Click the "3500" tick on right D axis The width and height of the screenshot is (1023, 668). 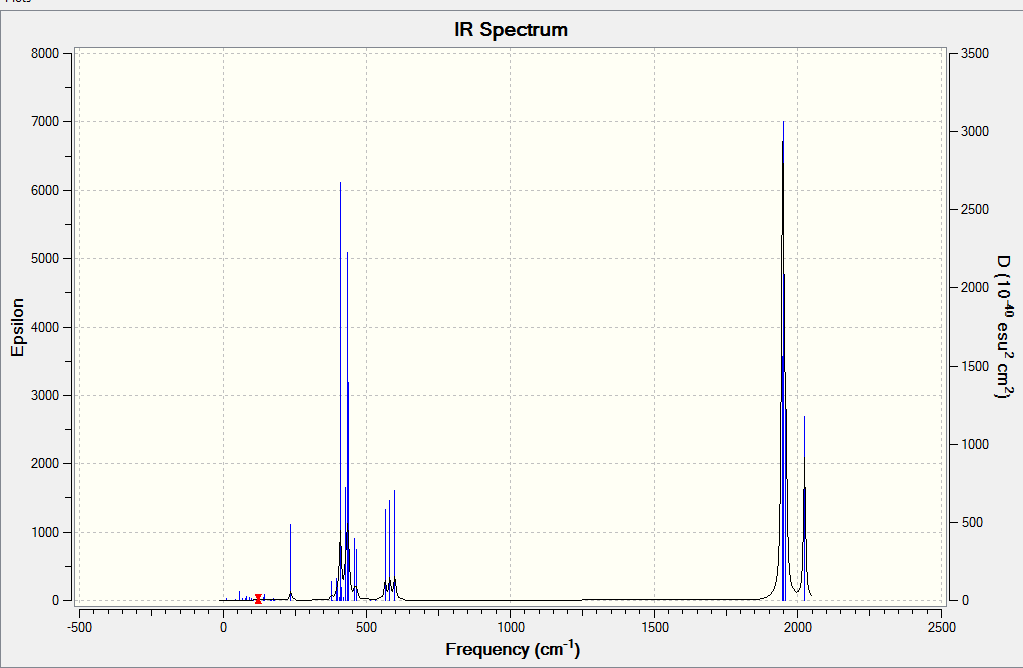coord(975,53)
